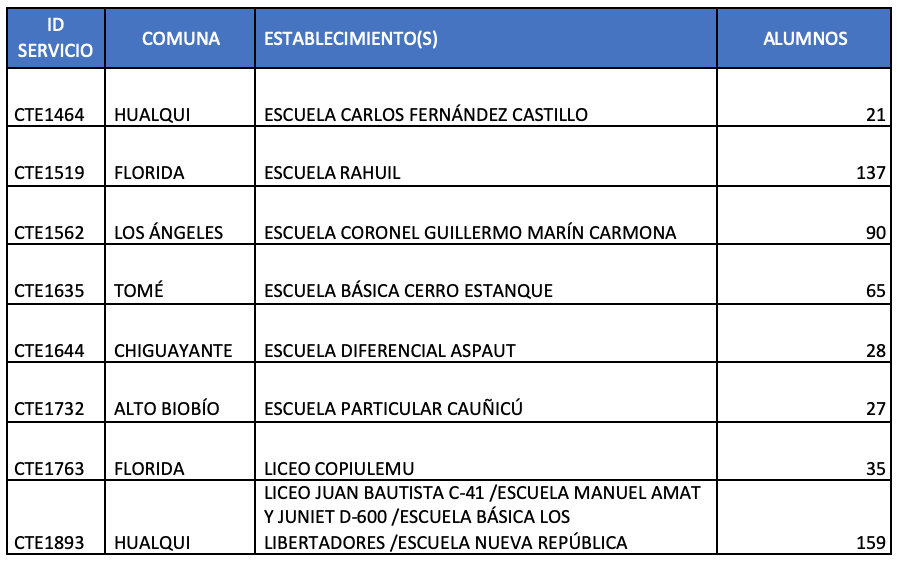Click ESCUELA PARTICULAR CAUÑICÚ cell
The width and height of the screenshot is (904, 564).
[394, 408]
